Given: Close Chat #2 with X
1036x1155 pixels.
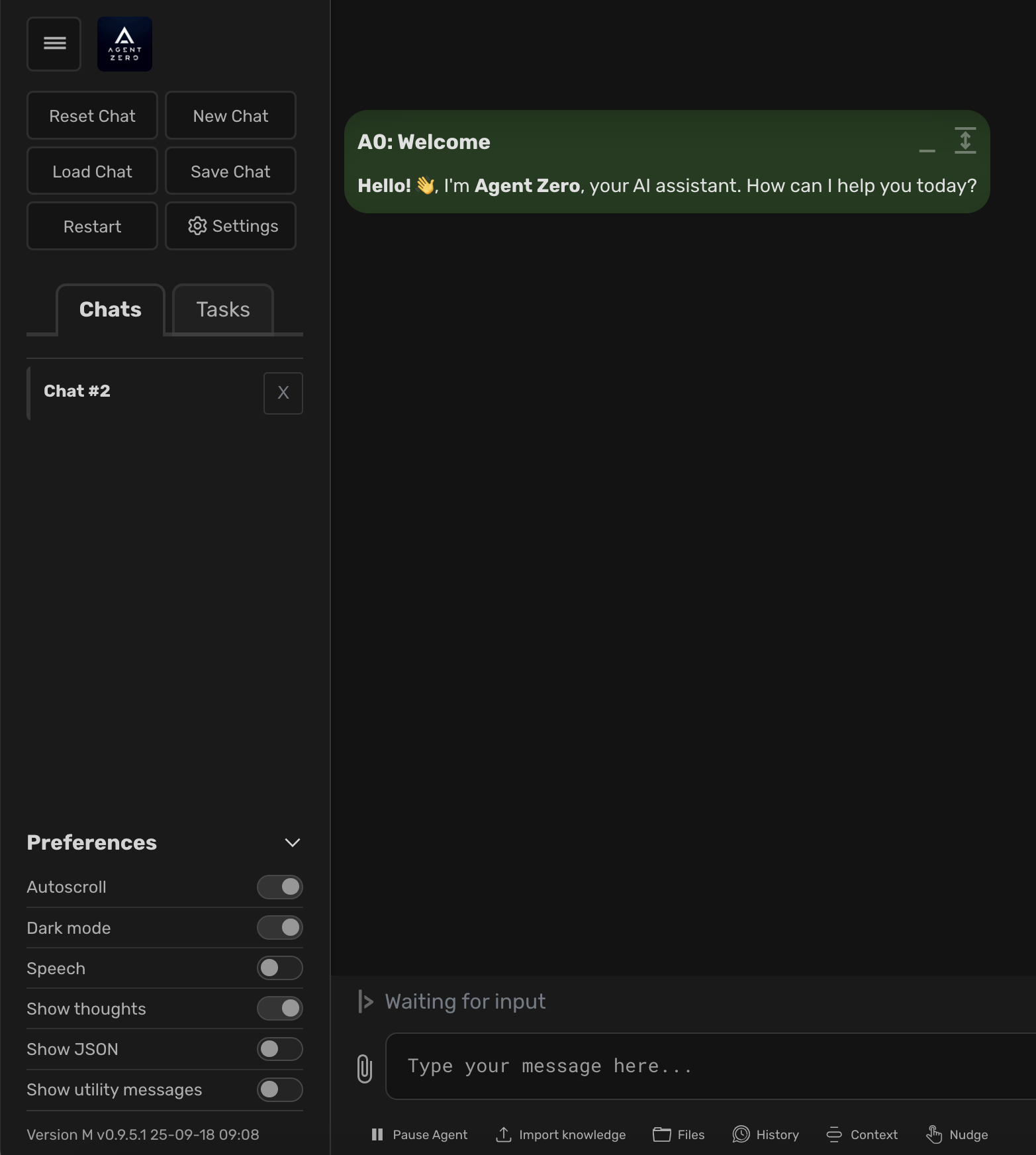Looking at the screenshot, I should [283, 393].
